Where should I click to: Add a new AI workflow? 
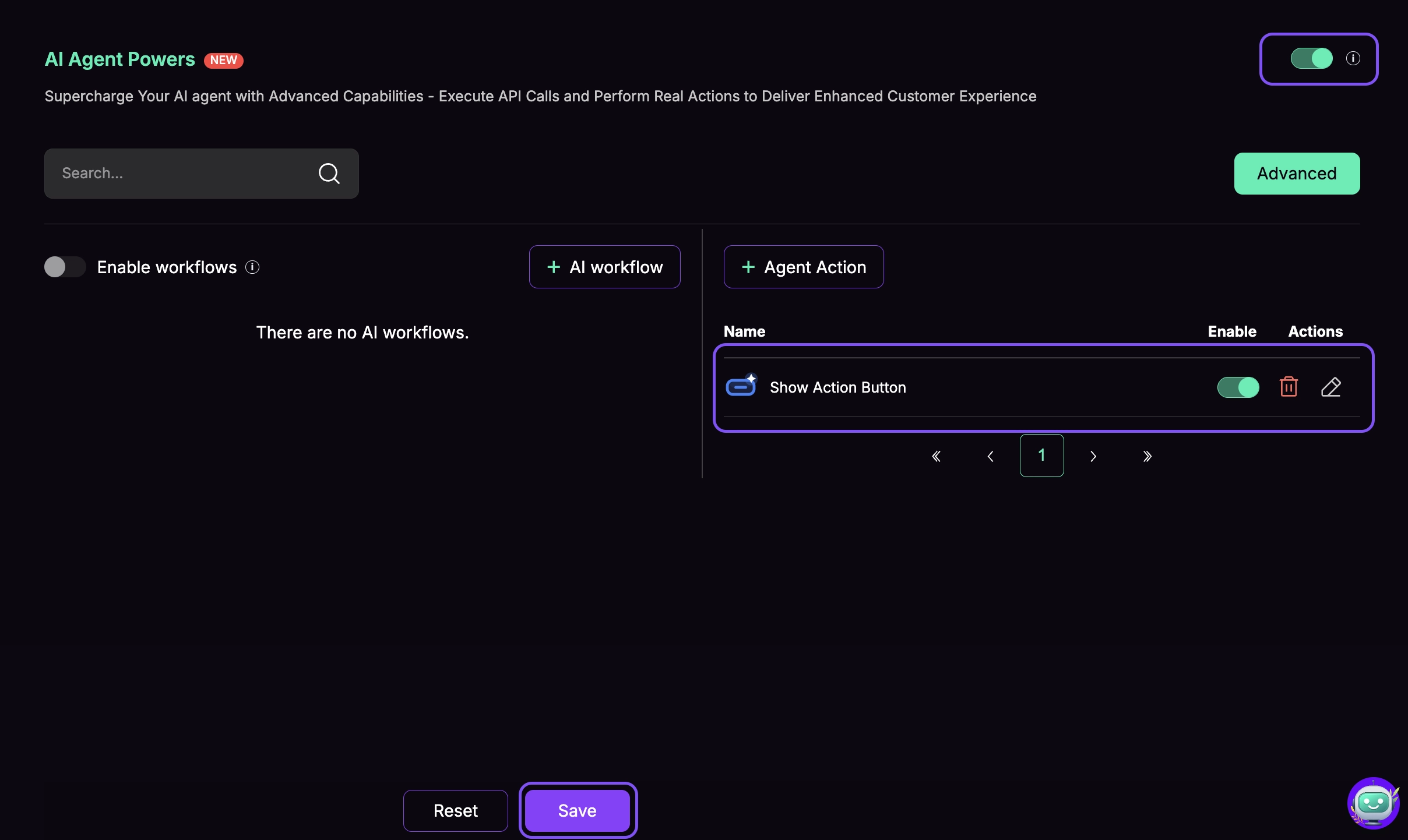pos(604,267)
